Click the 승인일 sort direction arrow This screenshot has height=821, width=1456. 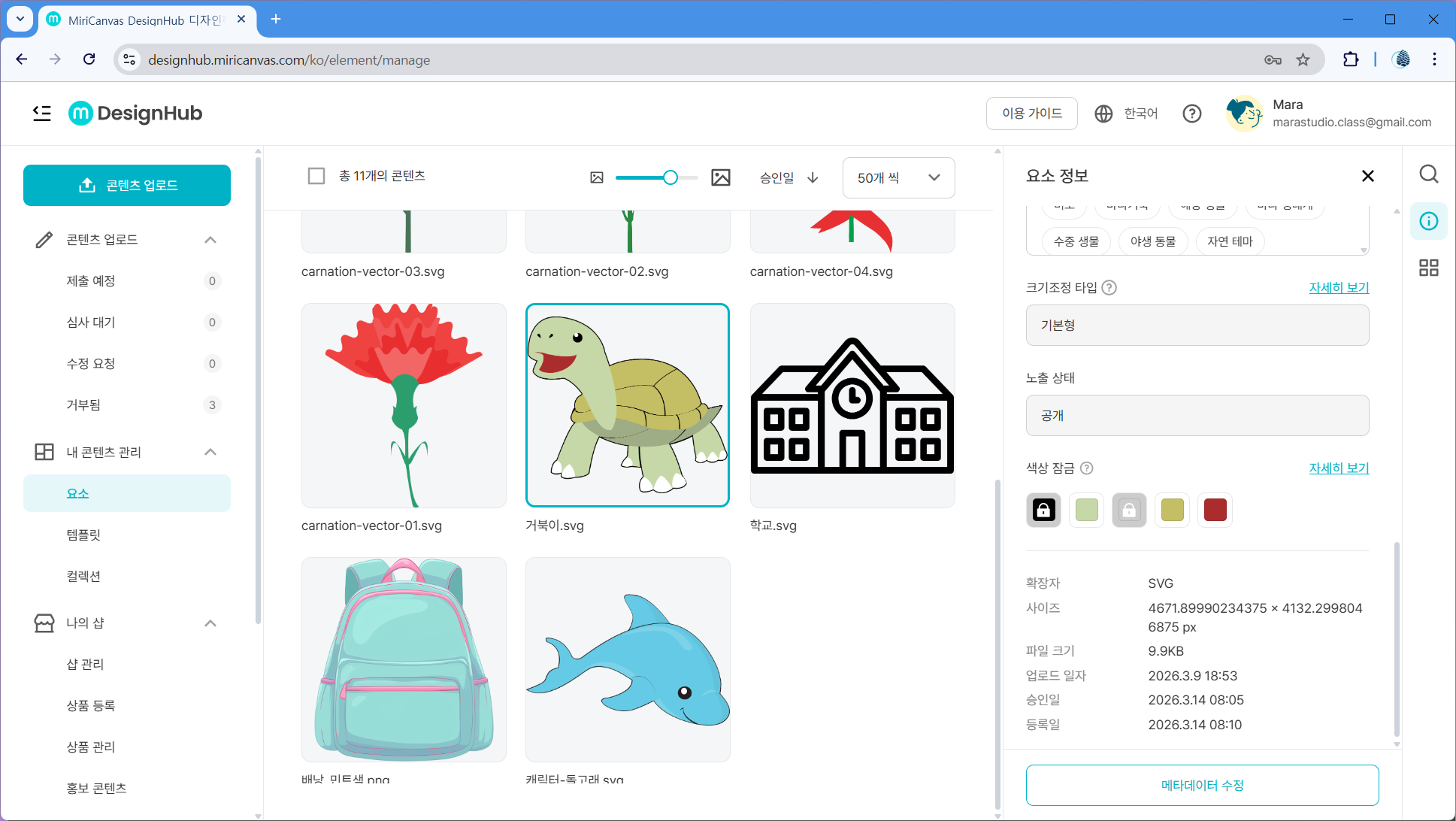tap(813, 177)
